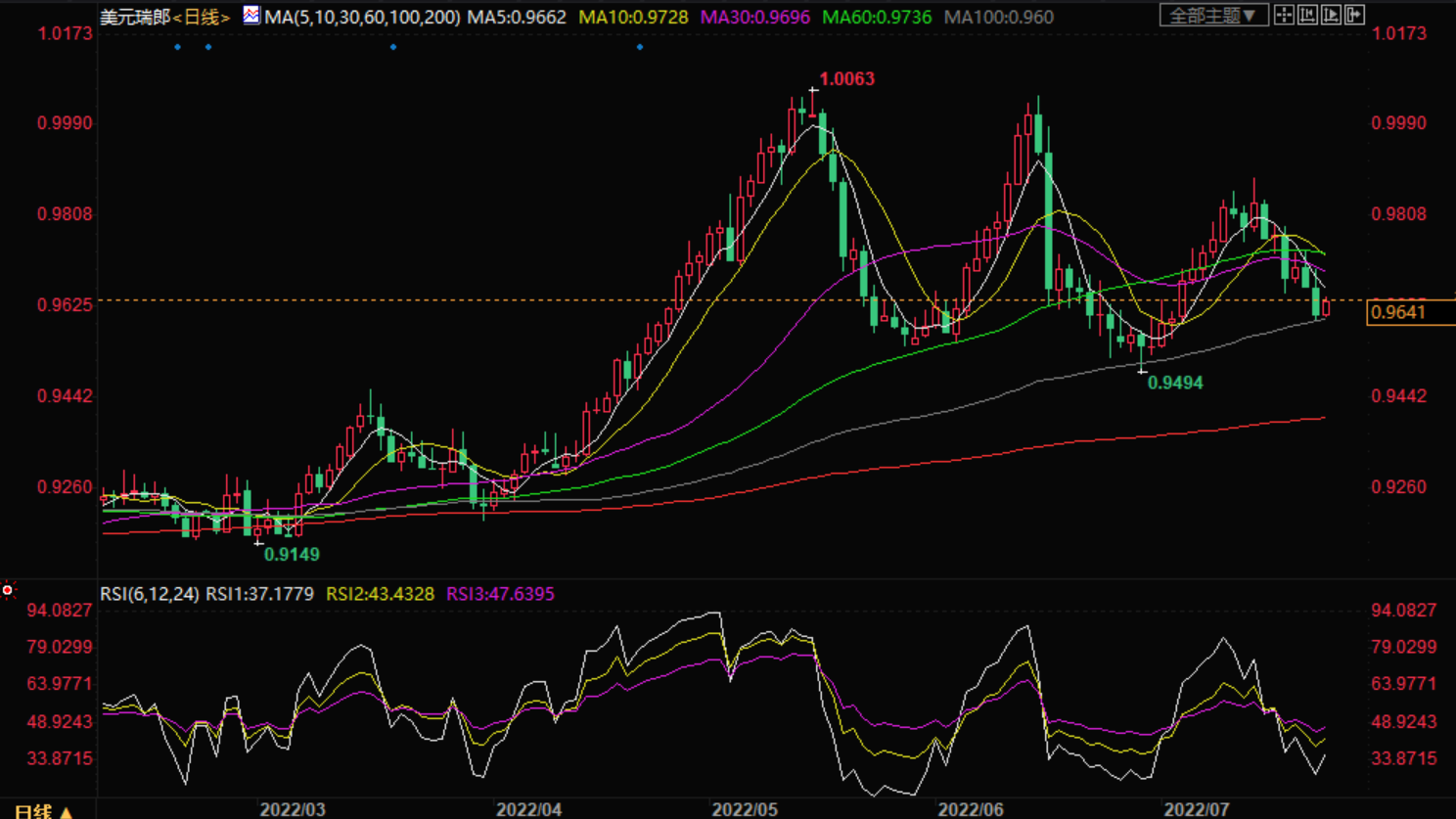Image resolution: width=1456 pixels, height=819 pixels.
Task: Click the current price tag 0.9641
Action: (x=1398, y=312)
